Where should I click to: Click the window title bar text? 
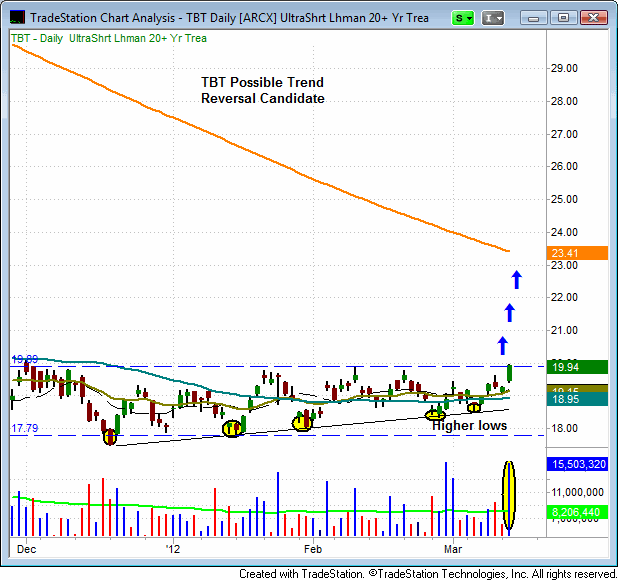[229, 18]
